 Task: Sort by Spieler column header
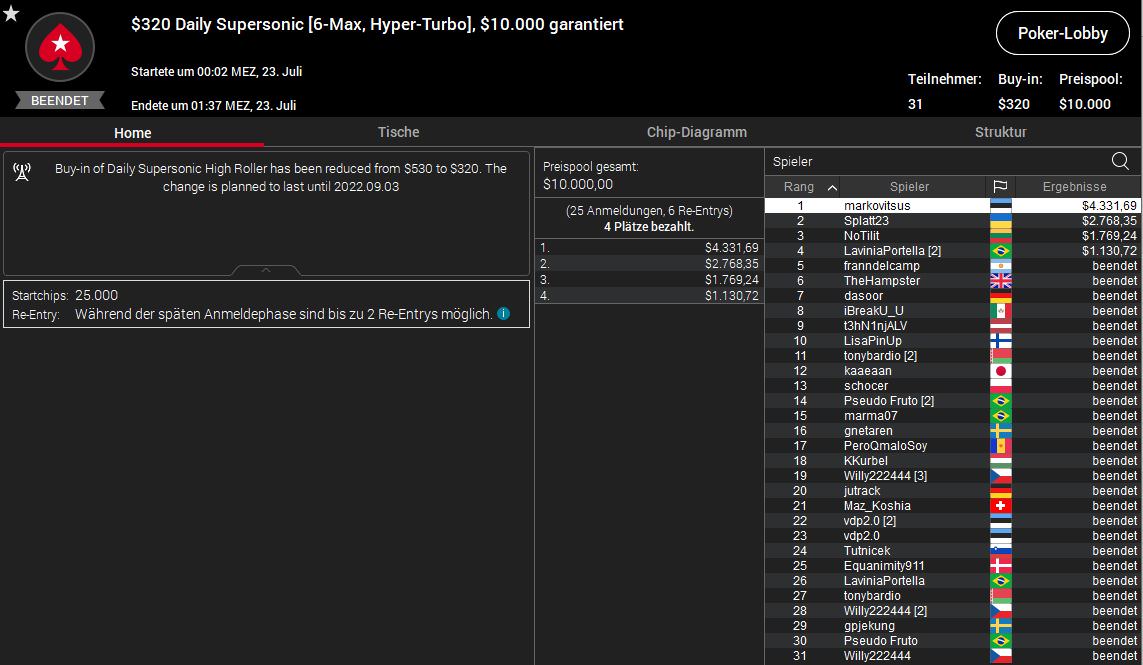[x=909, y=187]
